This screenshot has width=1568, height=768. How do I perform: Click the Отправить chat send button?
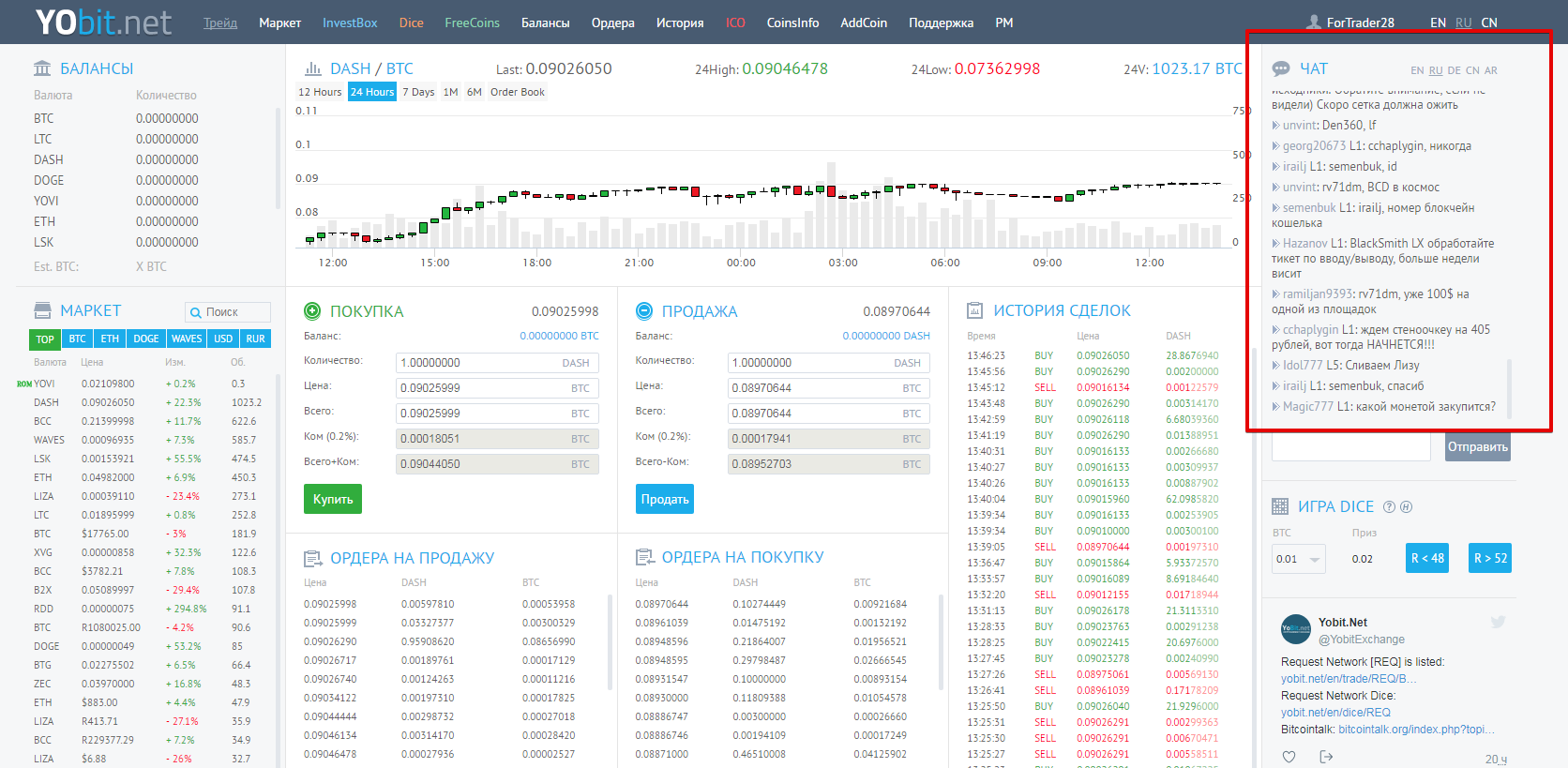(x=1477, y=446)
